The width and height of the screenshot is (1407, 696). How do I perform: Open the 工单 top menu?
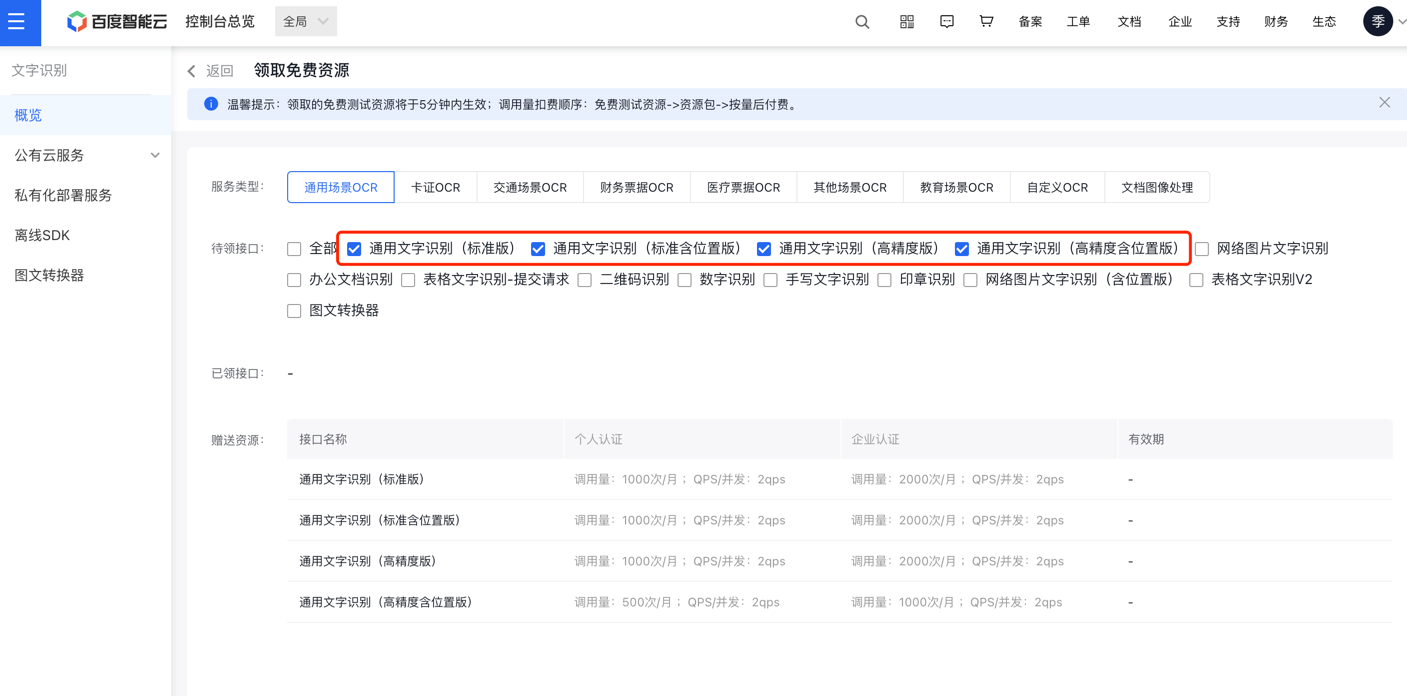click(x=1079, y=22)
